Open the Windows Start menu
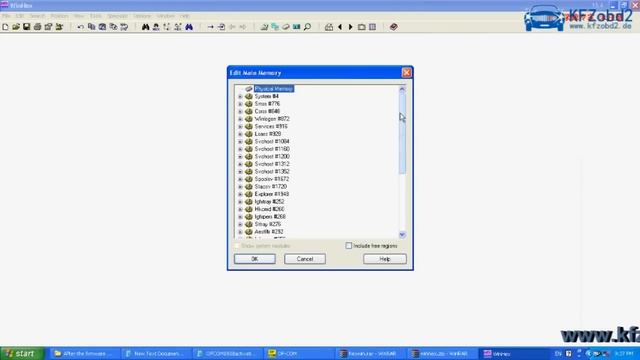This screenshot has height=360, width=640. pos(22,353)
